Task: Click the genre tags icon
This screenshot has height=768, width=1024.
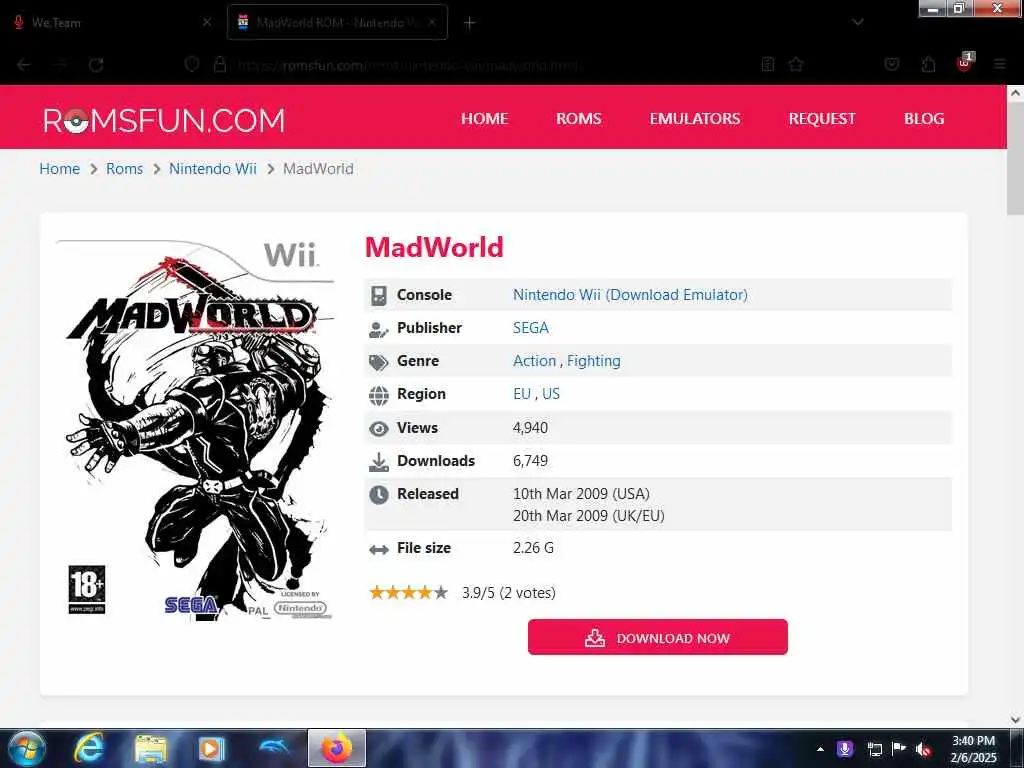Action: click(x=379, y=362)
